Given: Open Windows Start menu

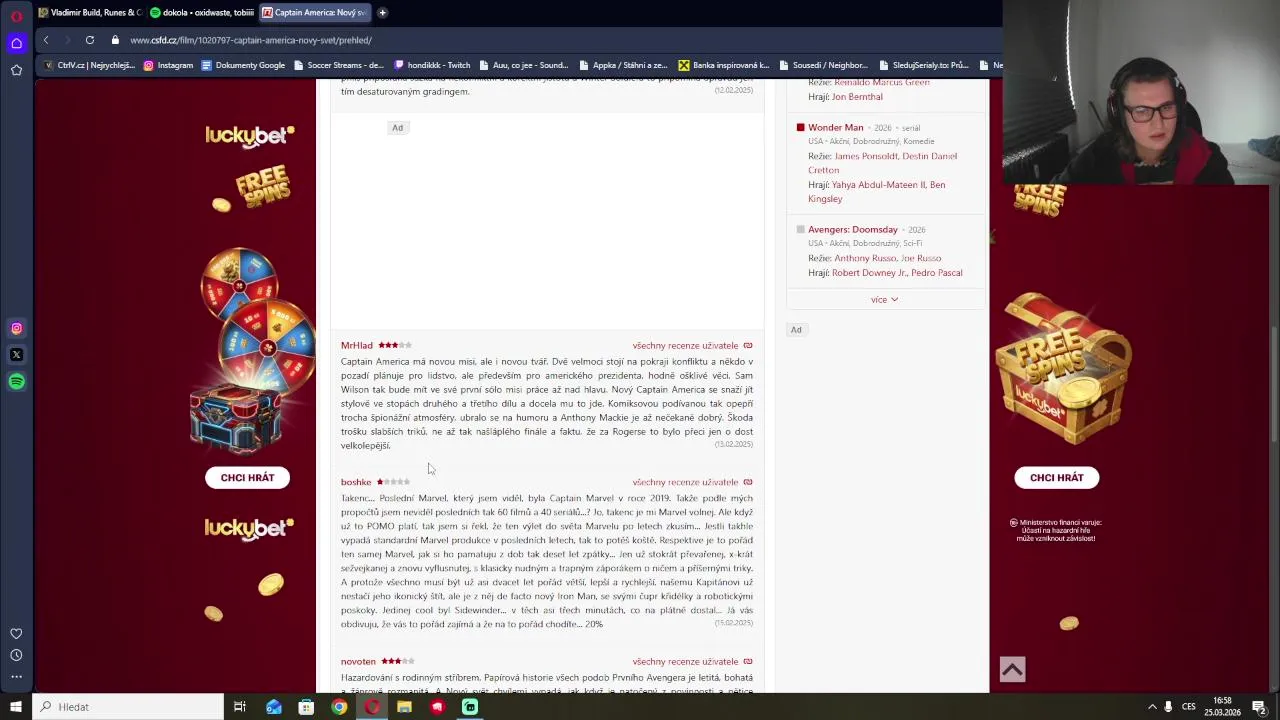Looking at the screenshot, I should click(x=16, y=707).
